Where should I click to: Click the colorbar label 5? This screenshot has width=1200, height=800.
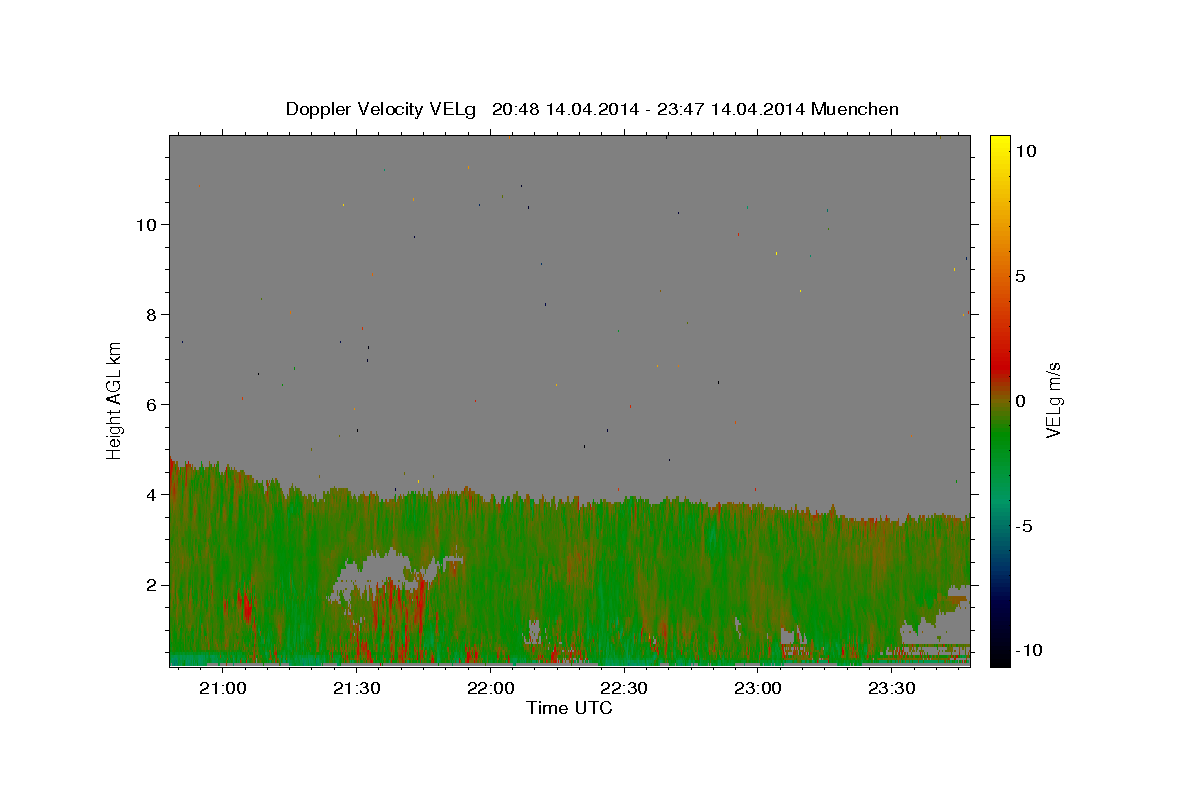click(x=1021, y=276)
